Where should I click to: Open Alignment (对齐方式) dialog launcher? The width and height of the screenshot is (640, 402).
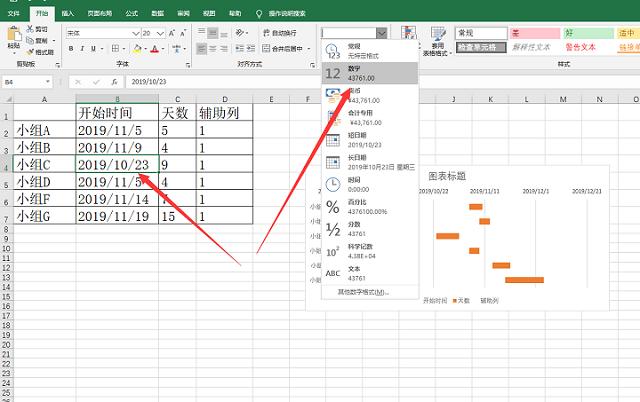[312, 65]
